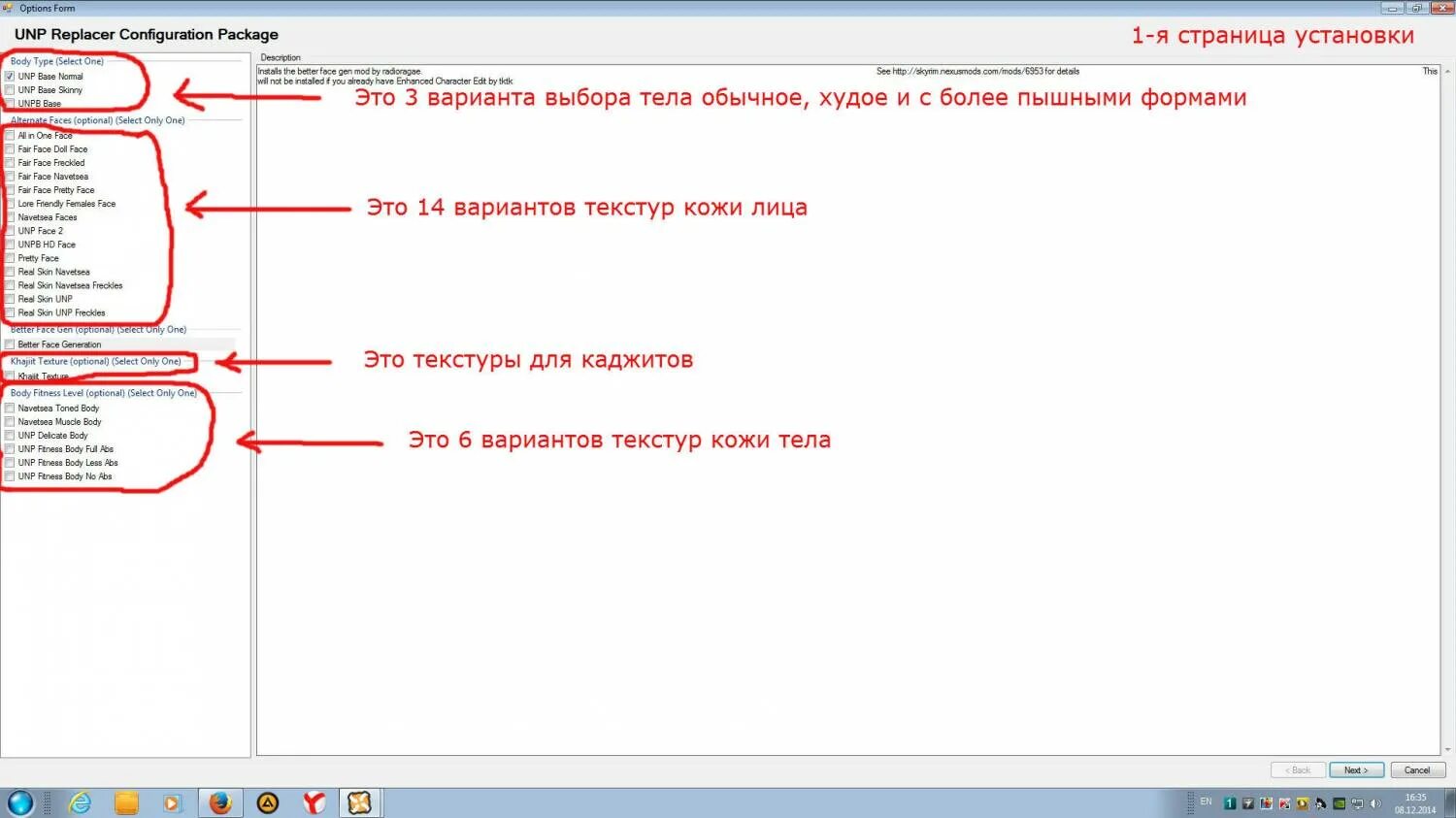Select the Navetsea Toned Body checkbox
The height and width of the screenshot is (818, 1456).
tap(10, 409)
